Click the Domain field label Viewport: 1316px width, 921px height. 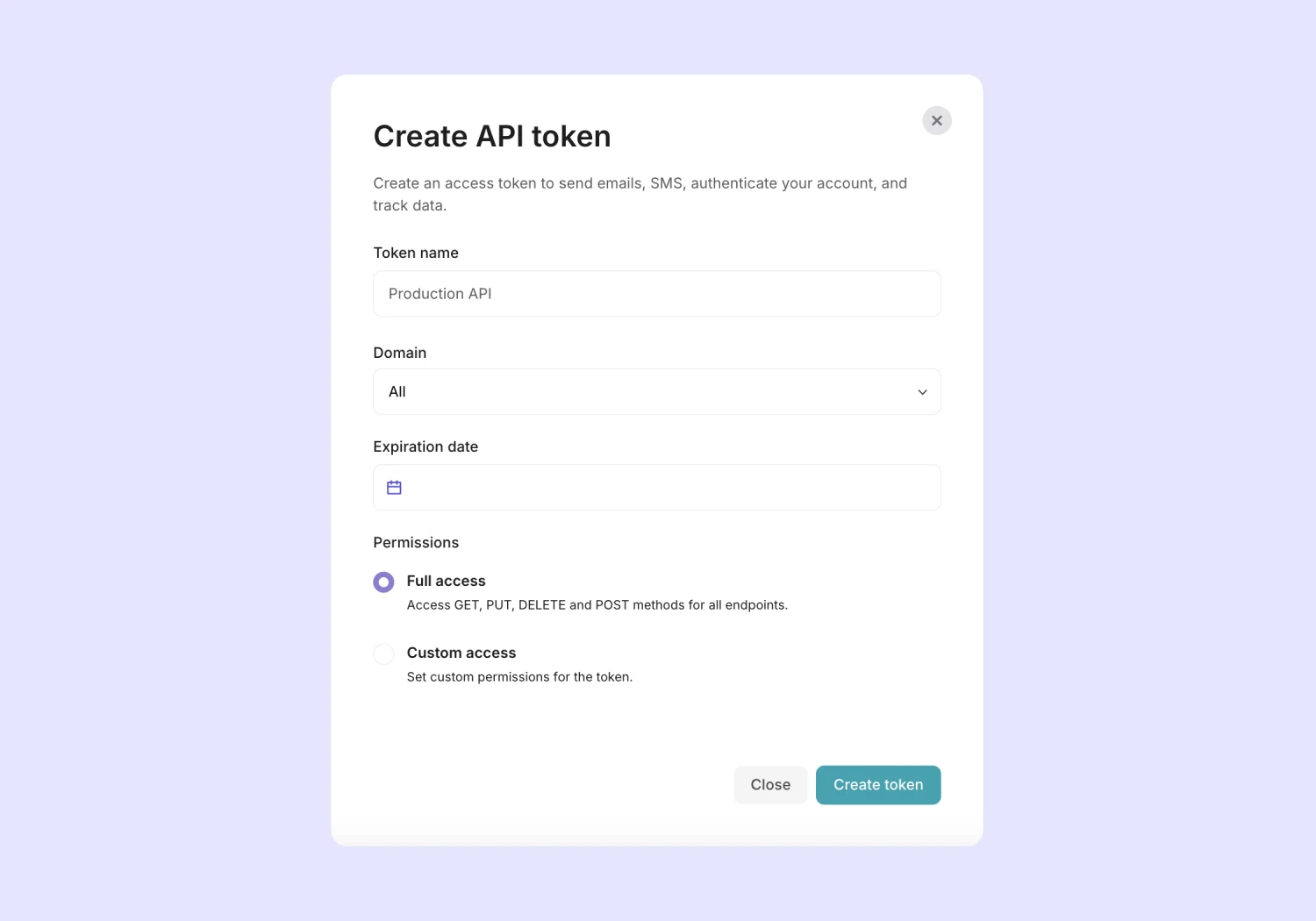(399, 353)
